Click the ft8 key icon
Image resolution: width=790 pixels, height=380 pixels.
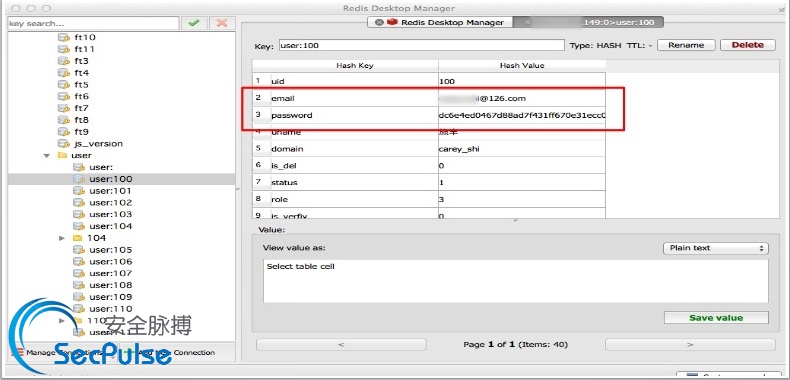(x=64, y=120)
